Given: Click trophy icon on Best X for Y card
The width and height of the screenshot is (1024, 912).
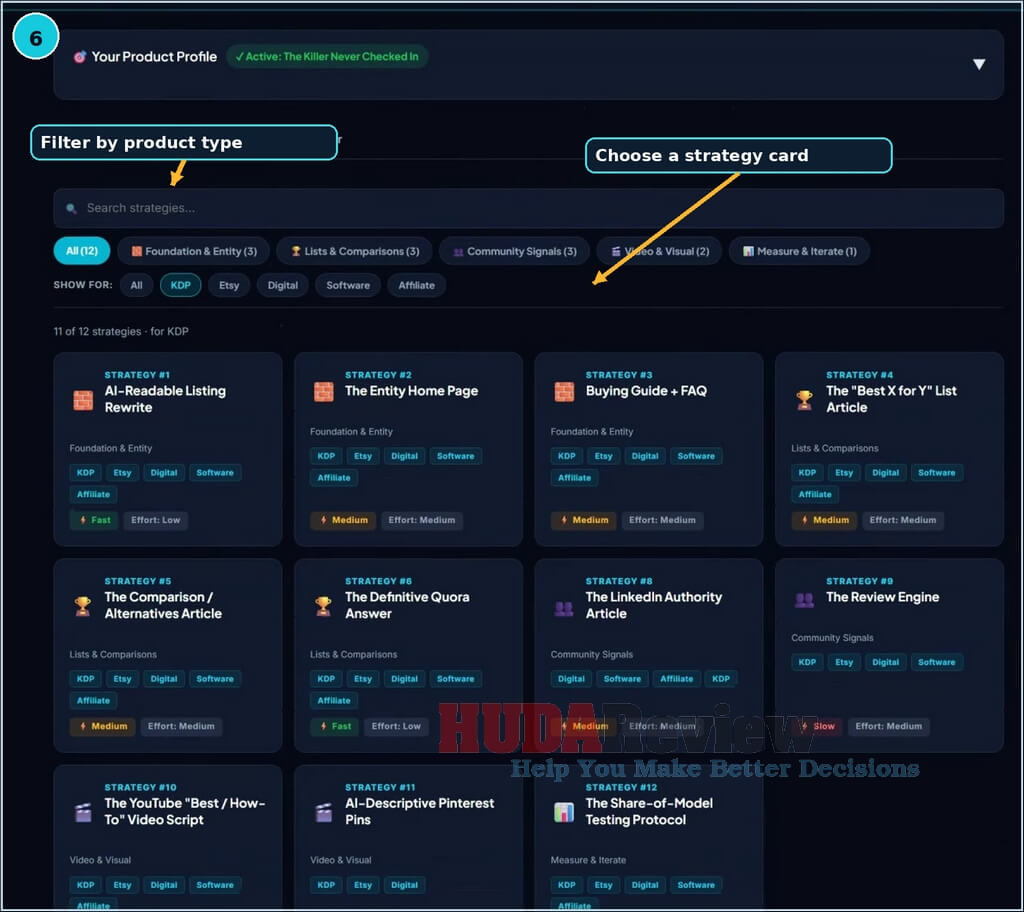Looking at the screenshot, I should point(805,400).
